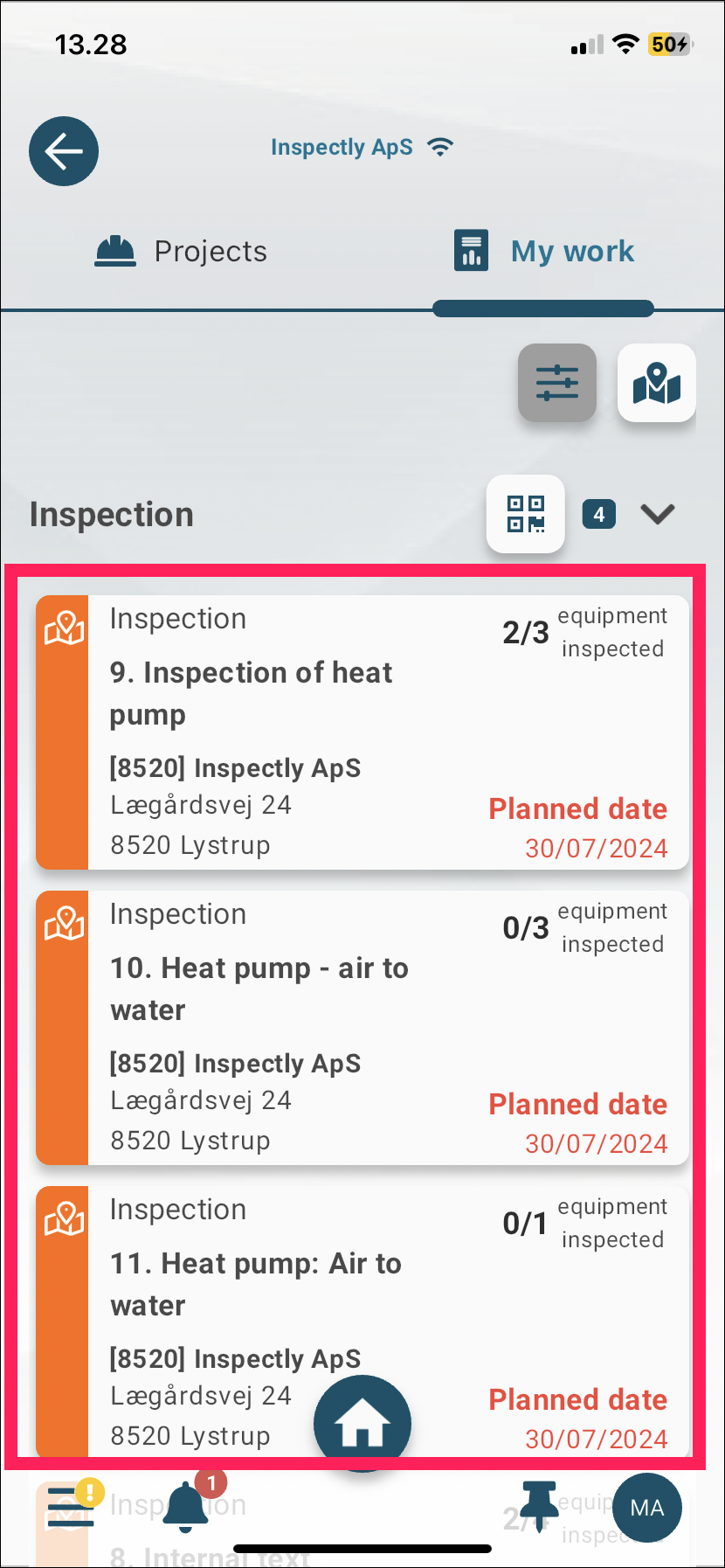Switch to the Projects tab
The height and width of the screenshot is (1568, 725).
click(181, 252)
